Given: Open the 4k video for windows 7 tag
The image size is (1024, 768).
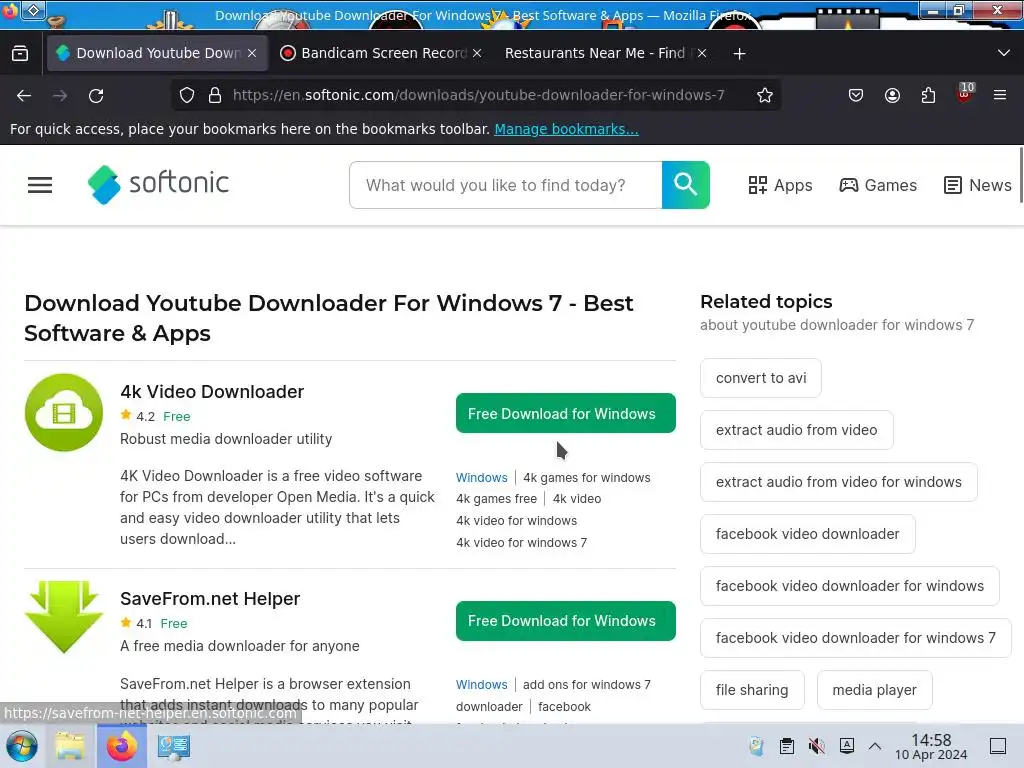Looking at the screenshot, I should (521, 543).
